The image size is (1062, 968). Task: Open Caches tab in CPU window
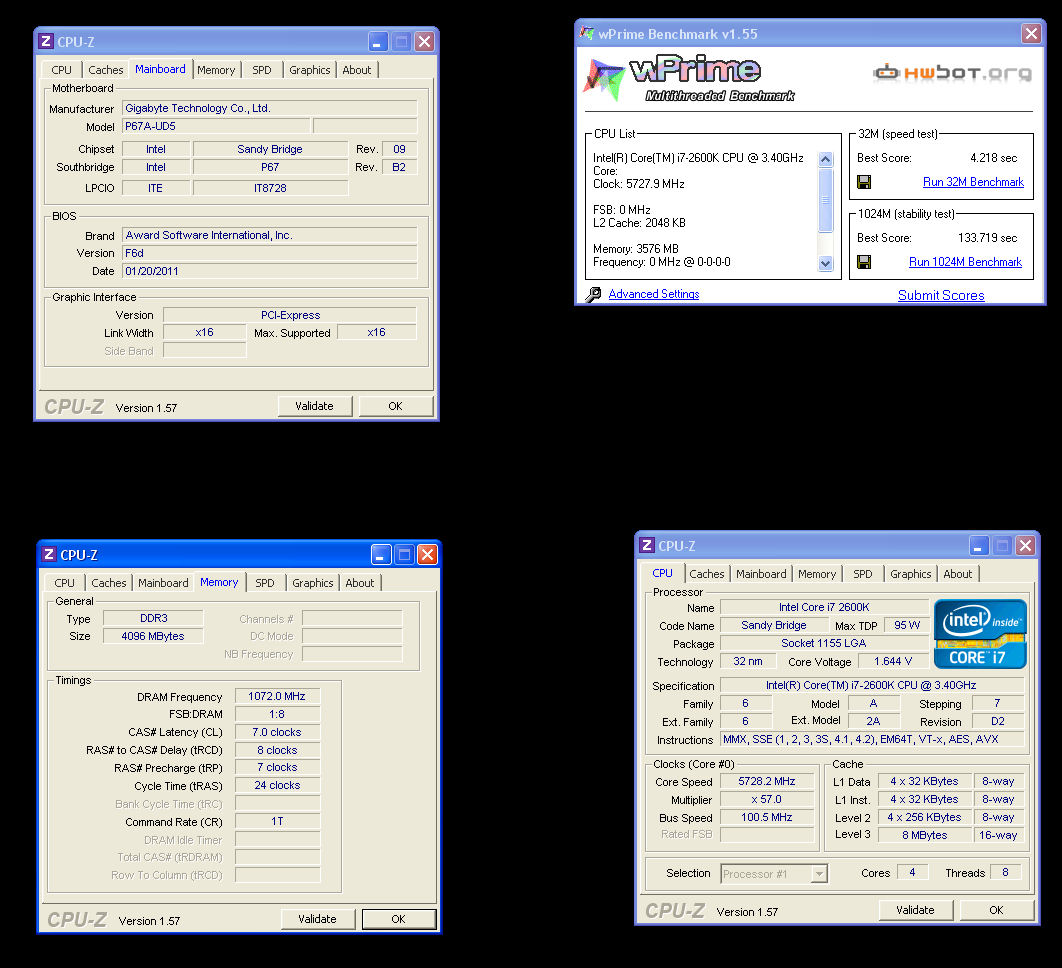click(706, 574)
